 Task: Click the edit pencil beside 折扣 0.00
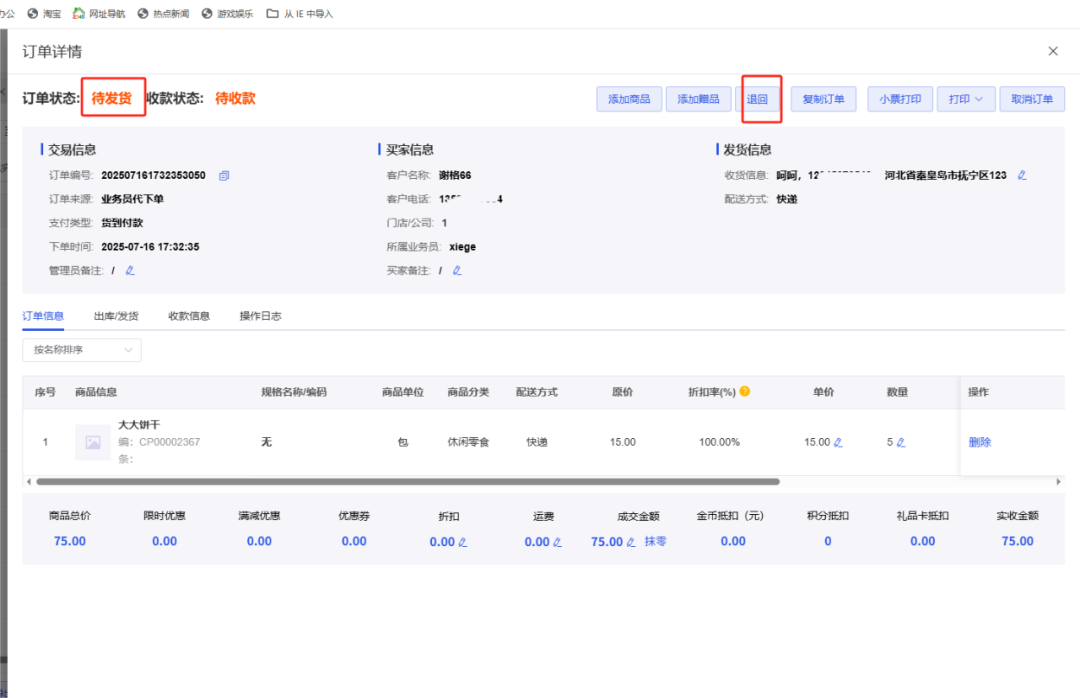462,541
